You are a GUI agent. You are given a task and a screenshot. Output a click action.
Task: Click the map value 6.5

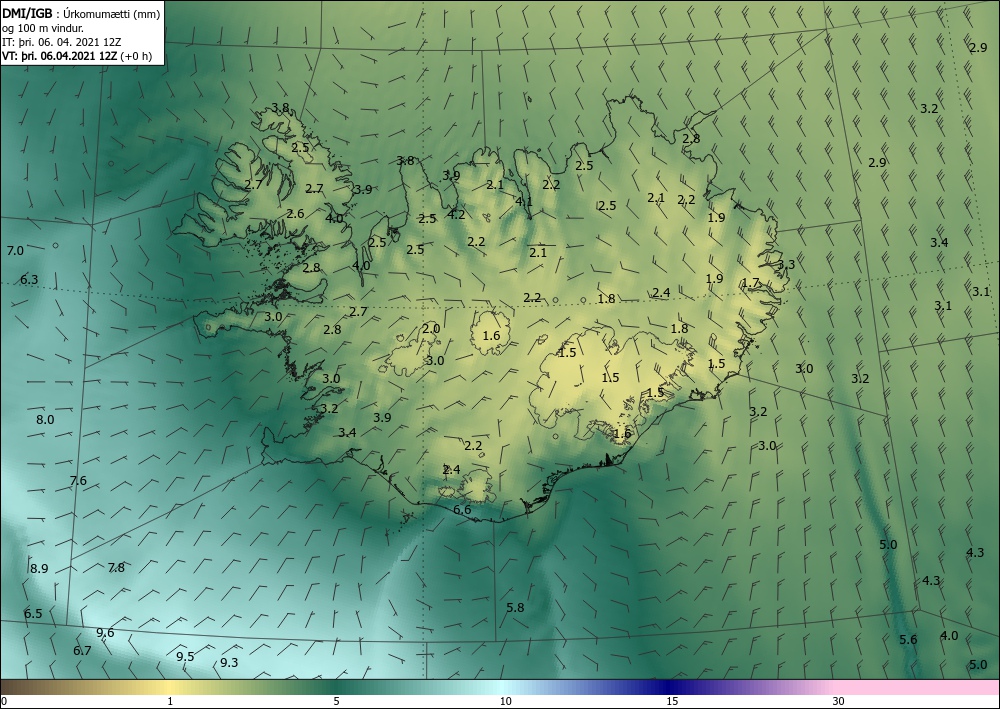tap(33, 613)
